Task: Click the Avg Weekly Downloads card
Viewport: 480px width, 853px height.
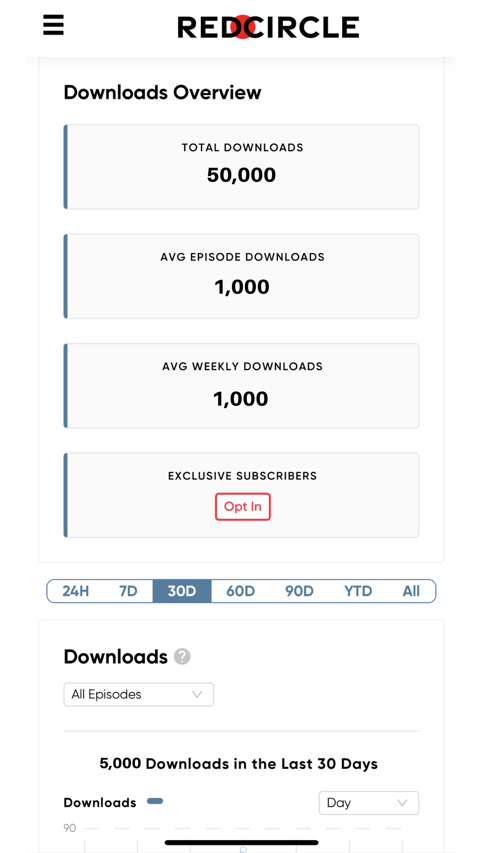Action: [242, 385]
